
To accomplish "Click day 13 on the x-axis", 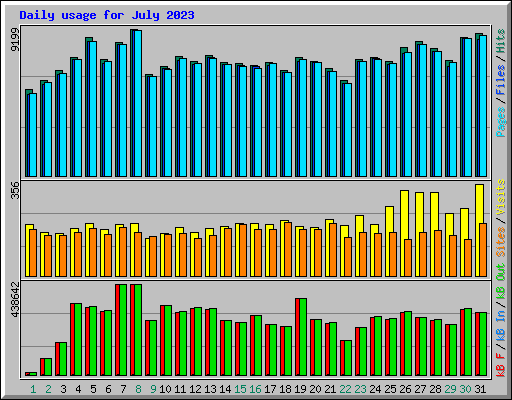I will point(210,389).
